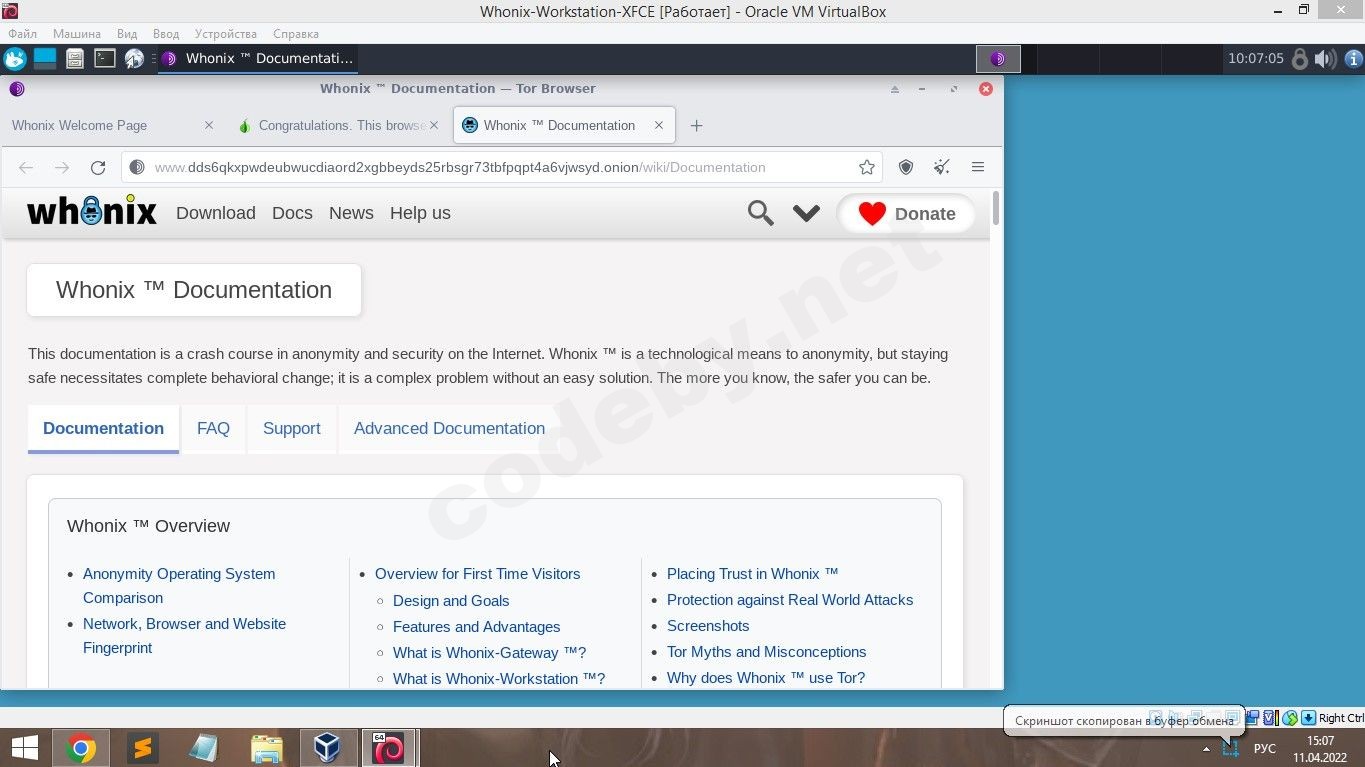This screenshot has width=1365, height=767.
Task: Open Help us in the site navigation
Action: [420, 213]
